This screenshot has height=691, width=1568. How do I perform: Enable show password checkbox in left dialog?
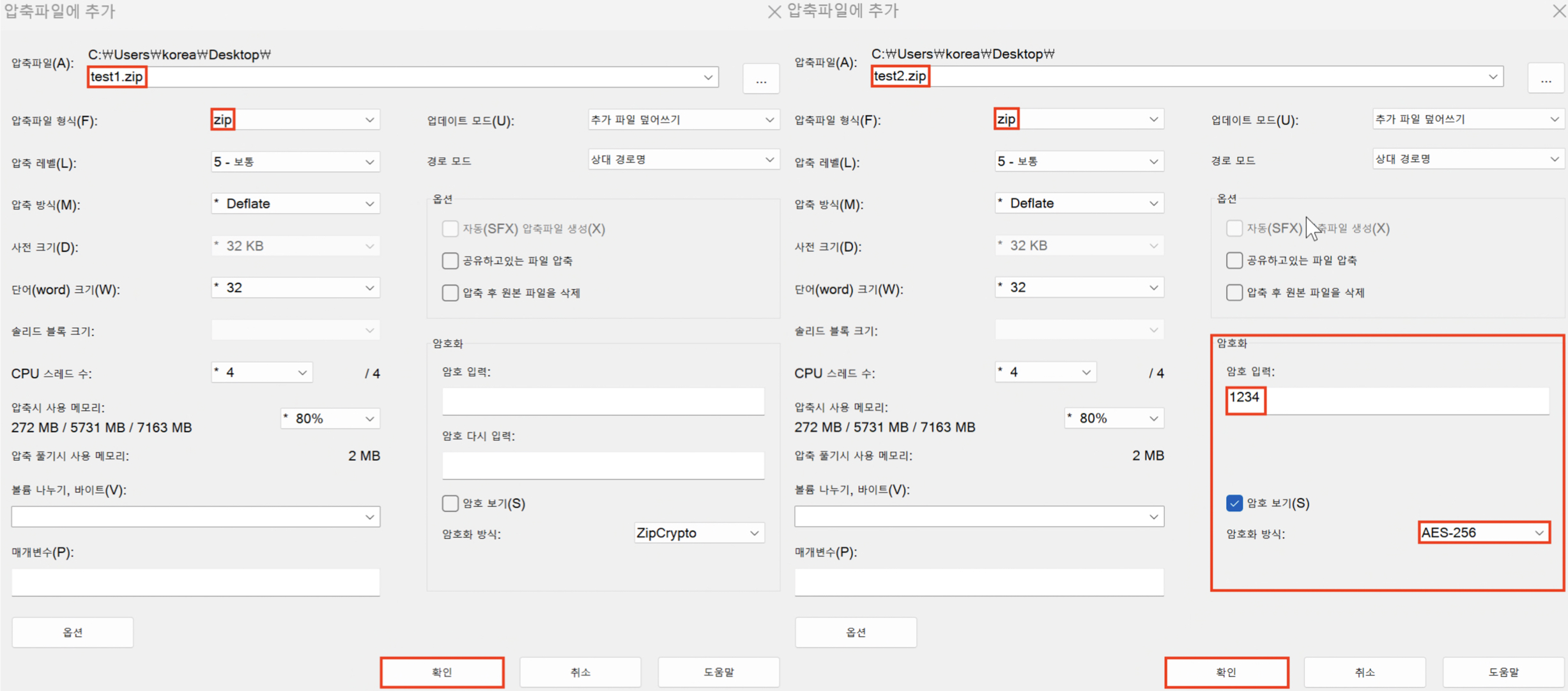(x=450, y=503)
